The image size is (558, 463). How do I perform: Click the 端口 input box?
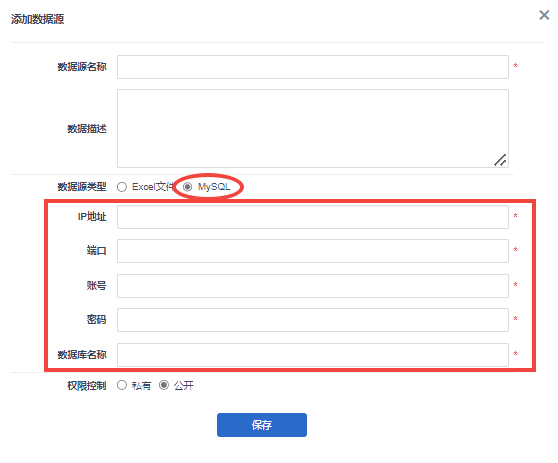tap(313, 251)
